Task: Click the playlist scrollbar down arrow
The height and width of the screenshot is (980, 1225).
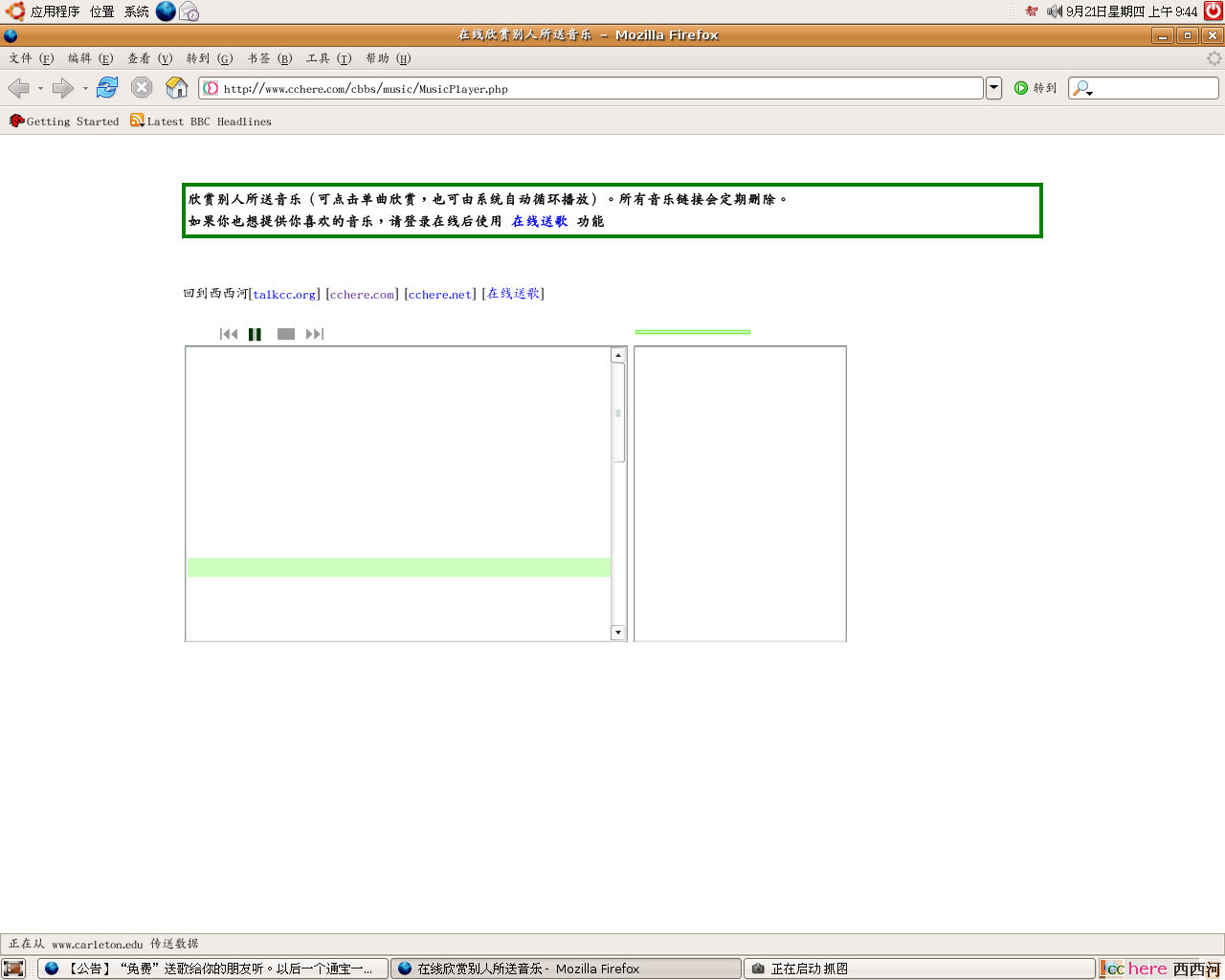Action: pyautogui.click(x=618, y=633)
